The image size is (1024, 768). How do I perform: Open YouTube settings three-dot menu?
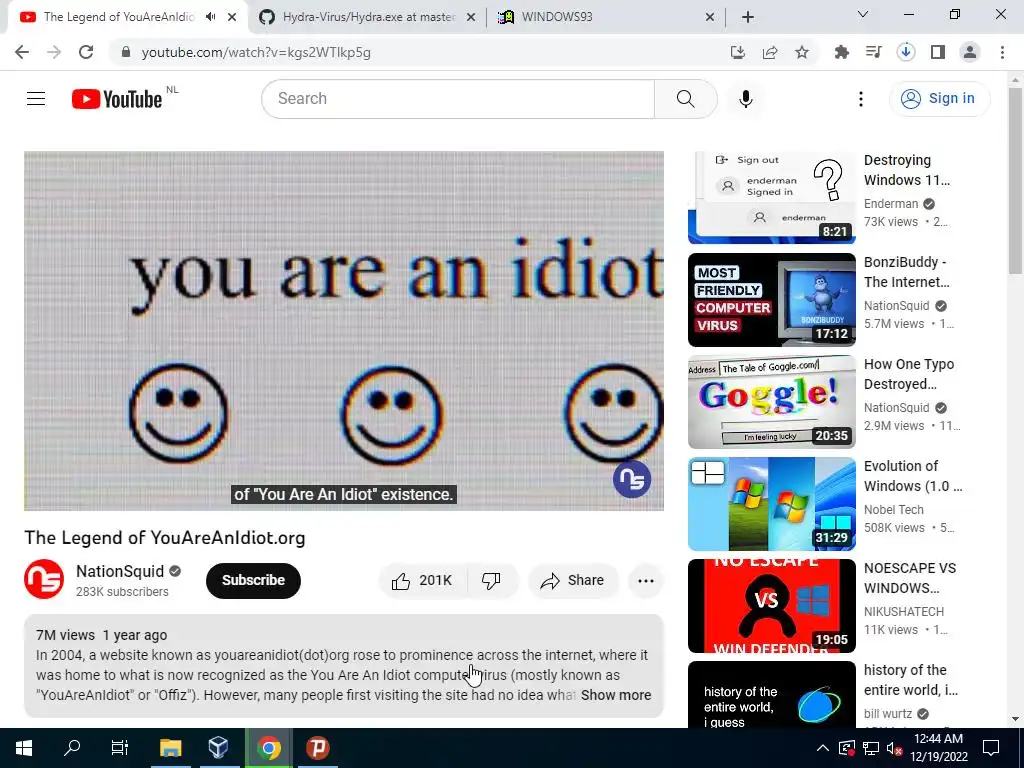click(x=861, y=99)
